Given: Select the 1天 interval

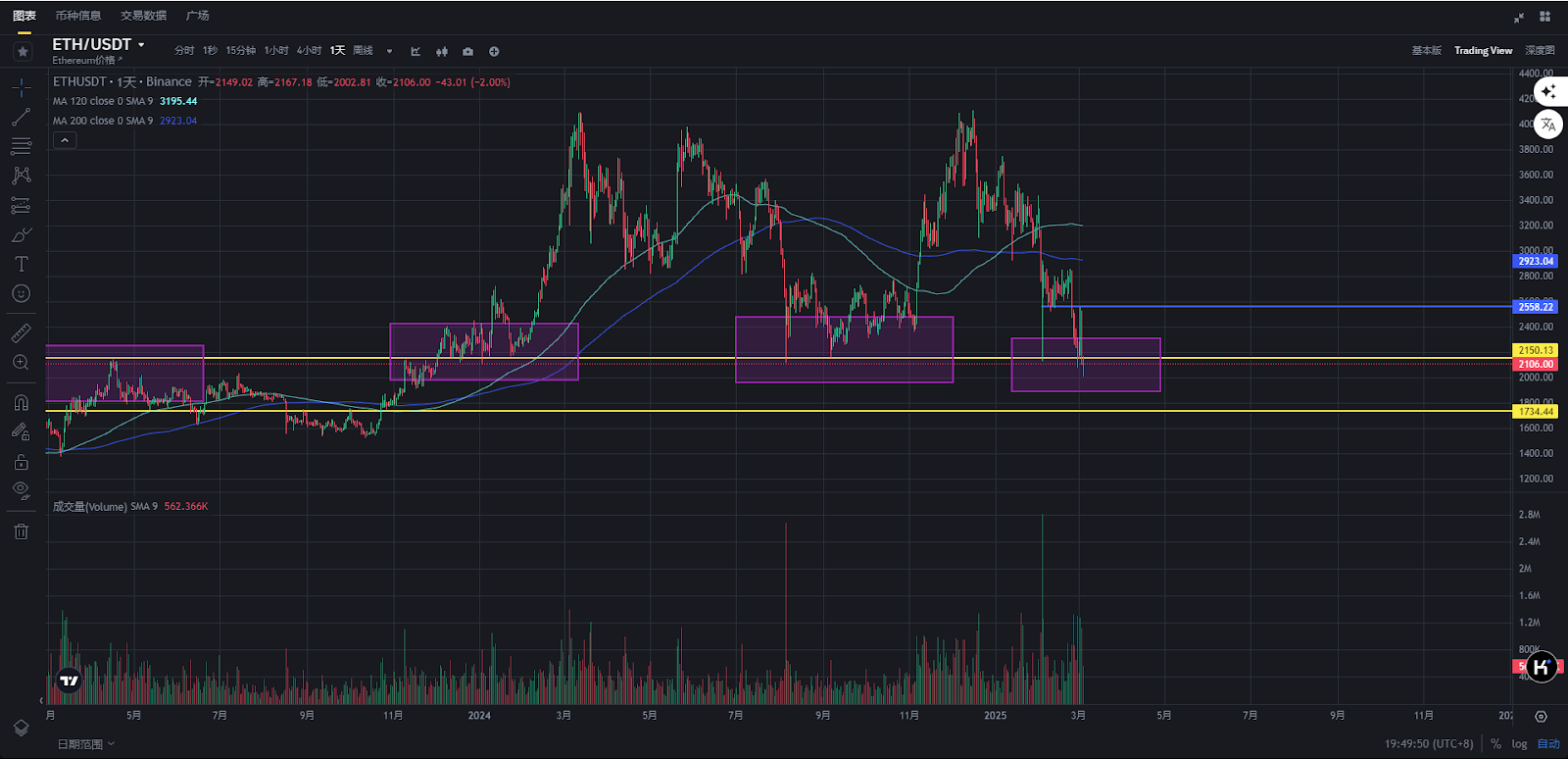Looking at the screenshot, I should [x=337, y=51].
